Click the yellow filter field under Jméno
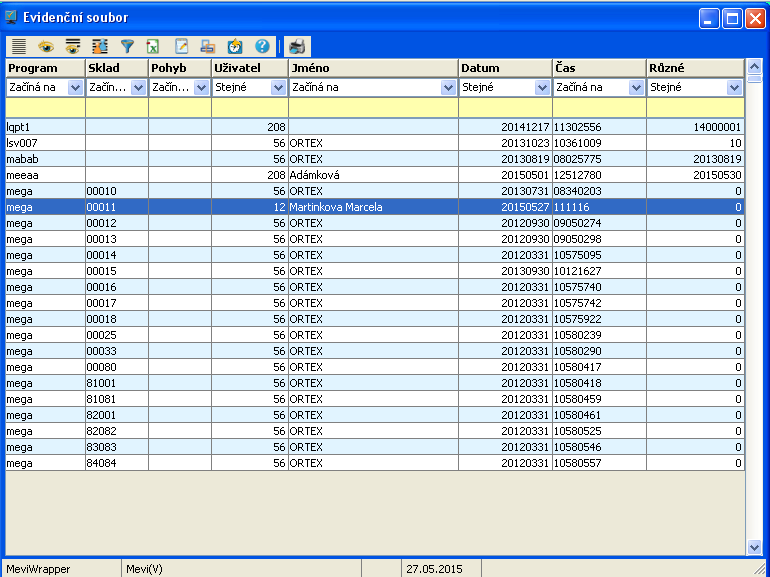770x577 pixels. pos(373,107)
